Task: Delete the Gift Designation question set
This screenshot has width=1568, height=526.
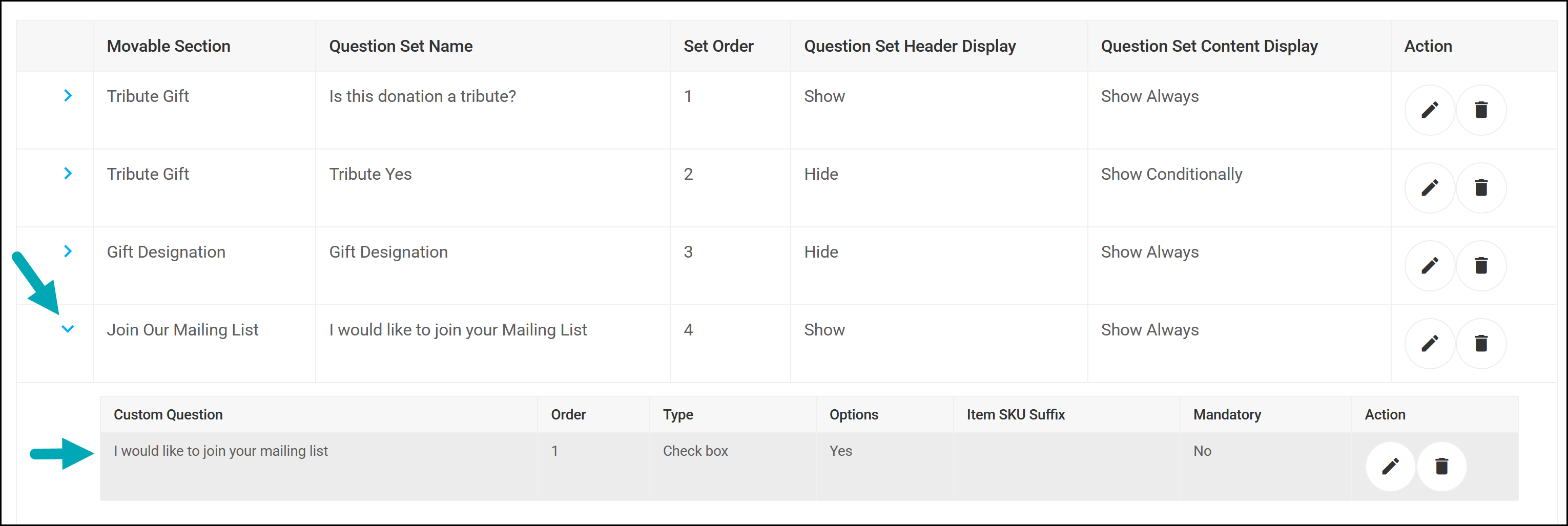Action: [x=1481, y=266]
